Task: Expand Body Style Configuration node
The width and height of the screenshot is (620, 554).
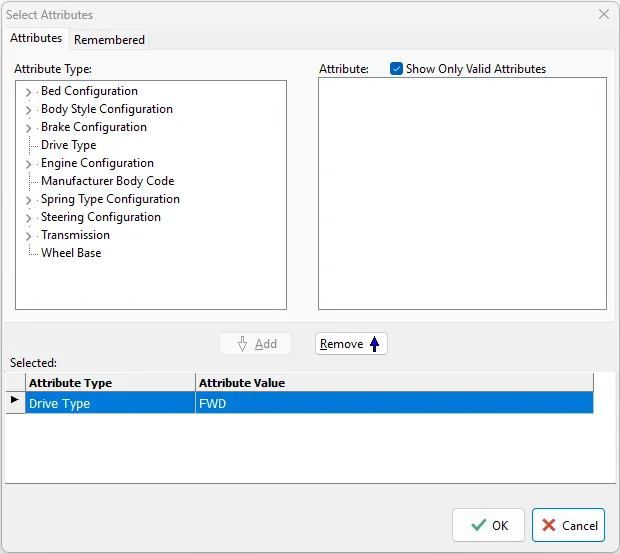Action: (28, 110)
